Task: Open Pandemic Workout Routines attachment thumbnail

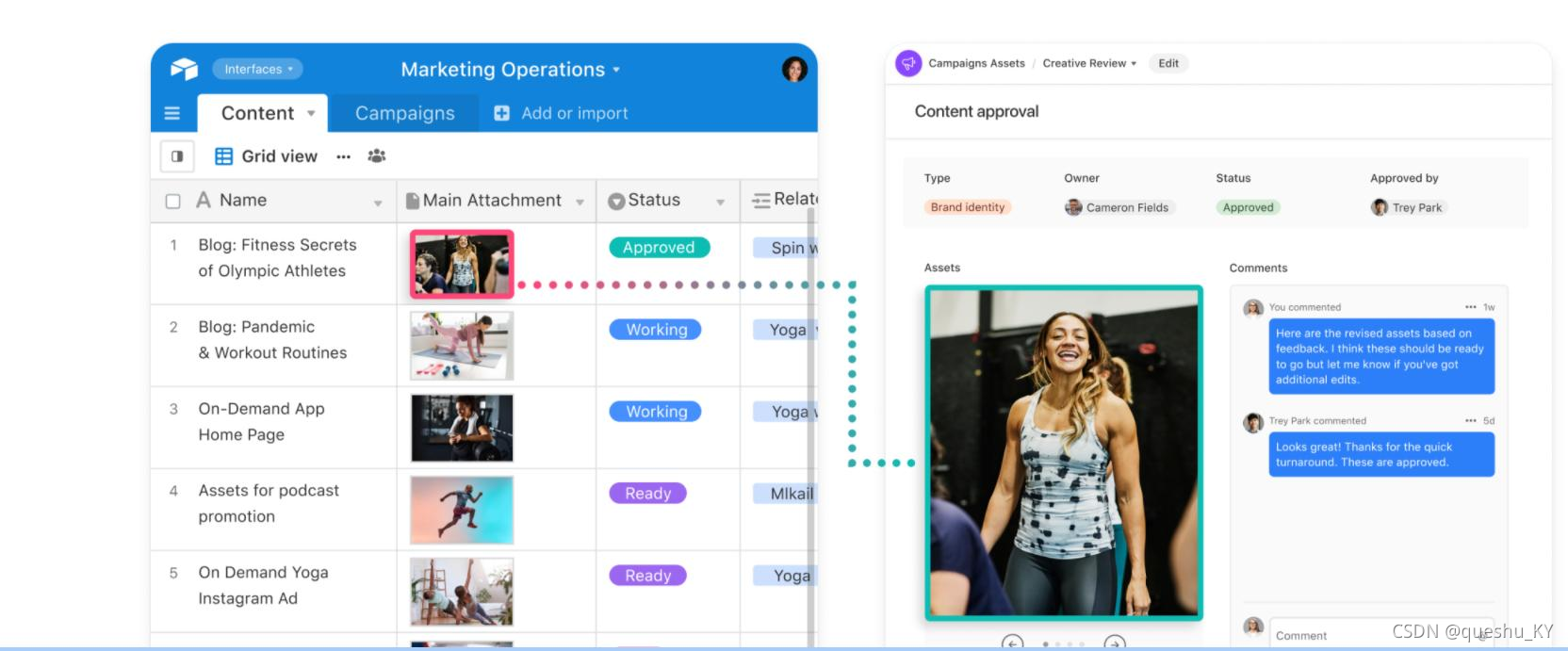Action: 462,346
